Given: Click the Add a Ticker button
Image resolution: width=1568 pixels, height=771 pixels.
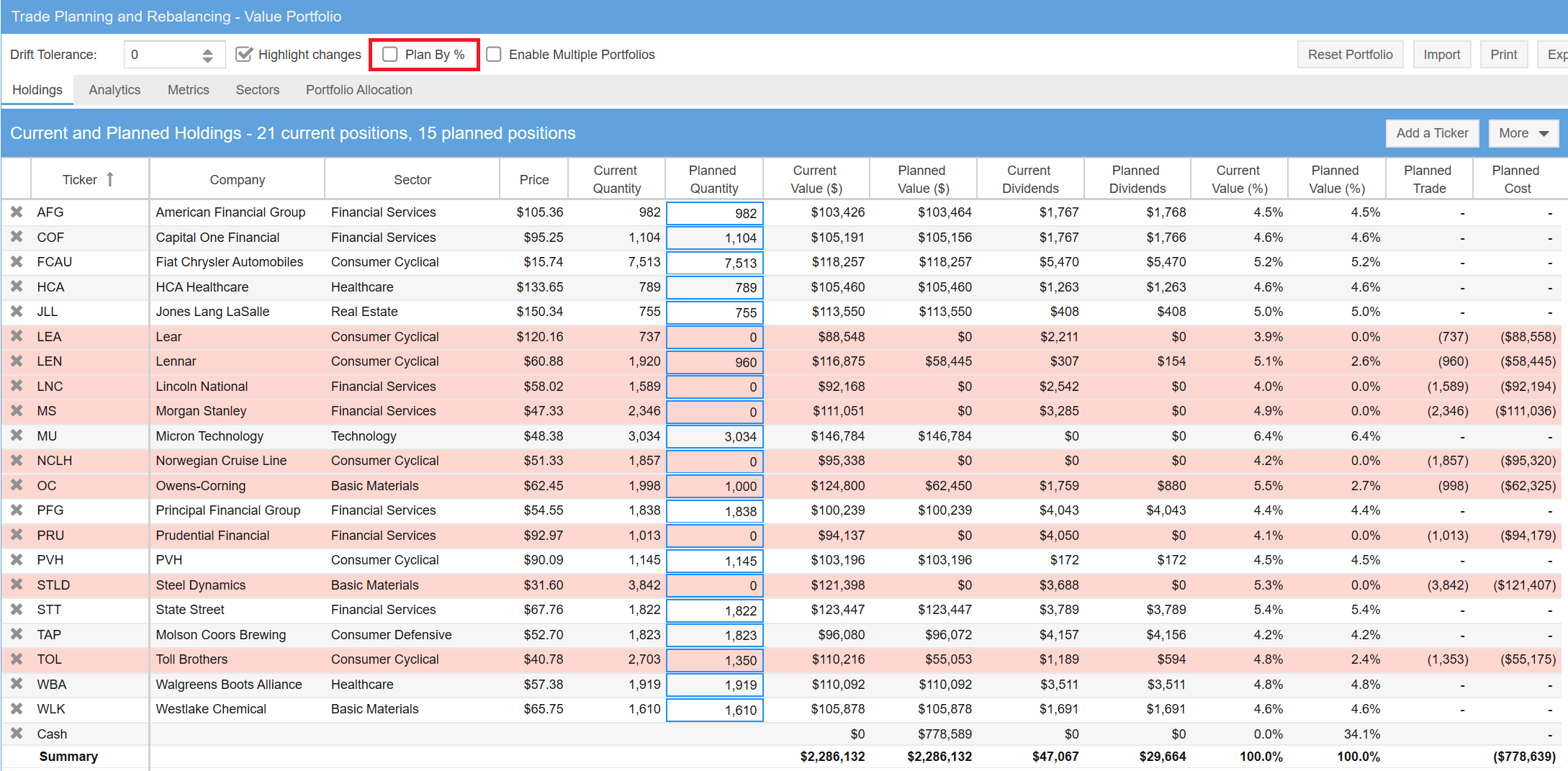Looking at the screenshot, I should (x=1433, y=133).
